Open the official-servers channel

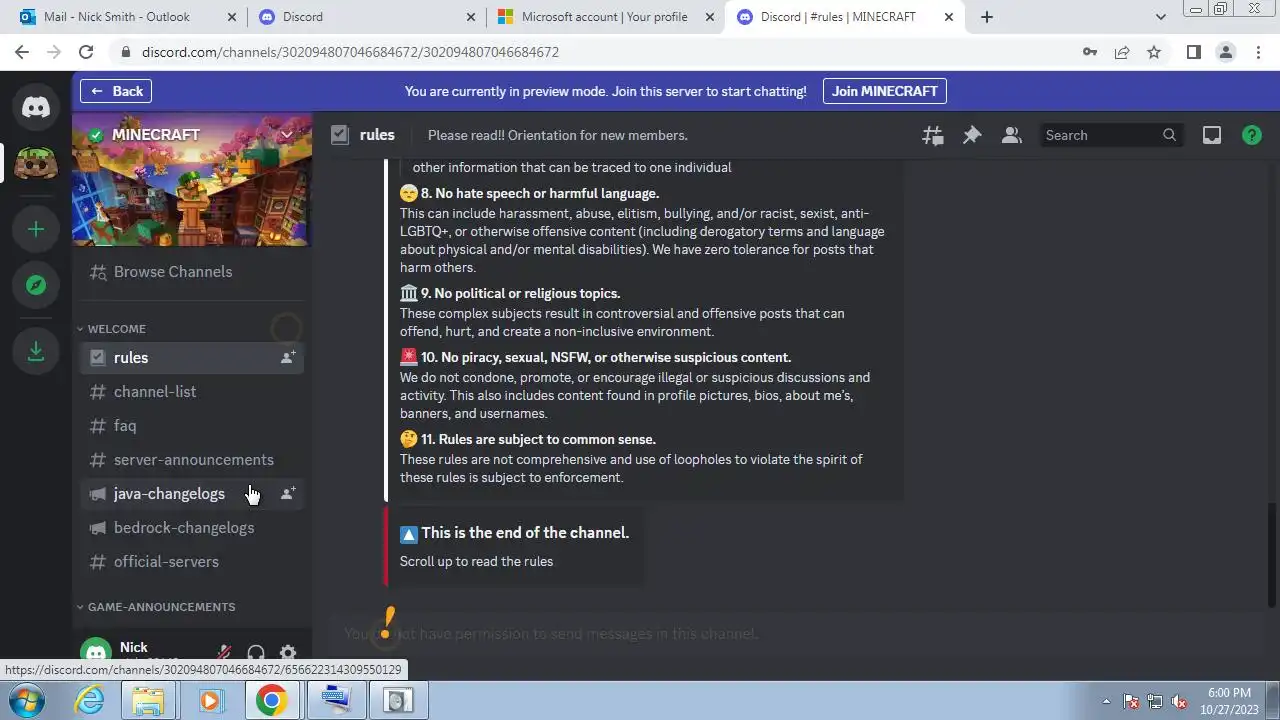[192, 561]
